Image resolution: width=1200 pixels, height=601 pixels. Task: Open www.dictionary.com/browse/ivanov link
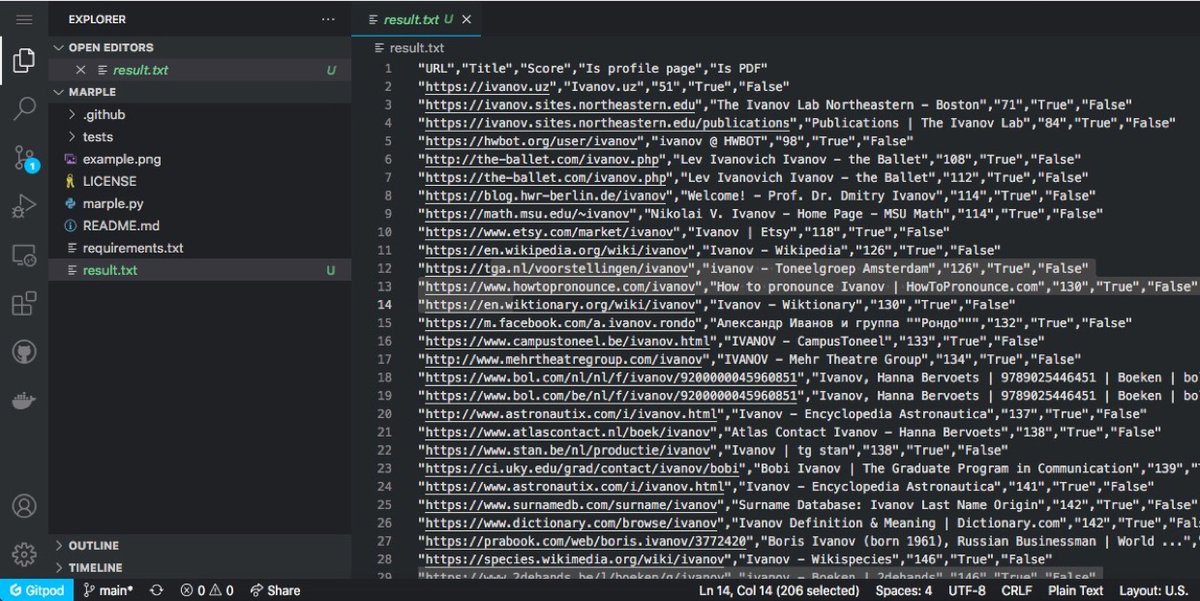[x=574, y=523]
